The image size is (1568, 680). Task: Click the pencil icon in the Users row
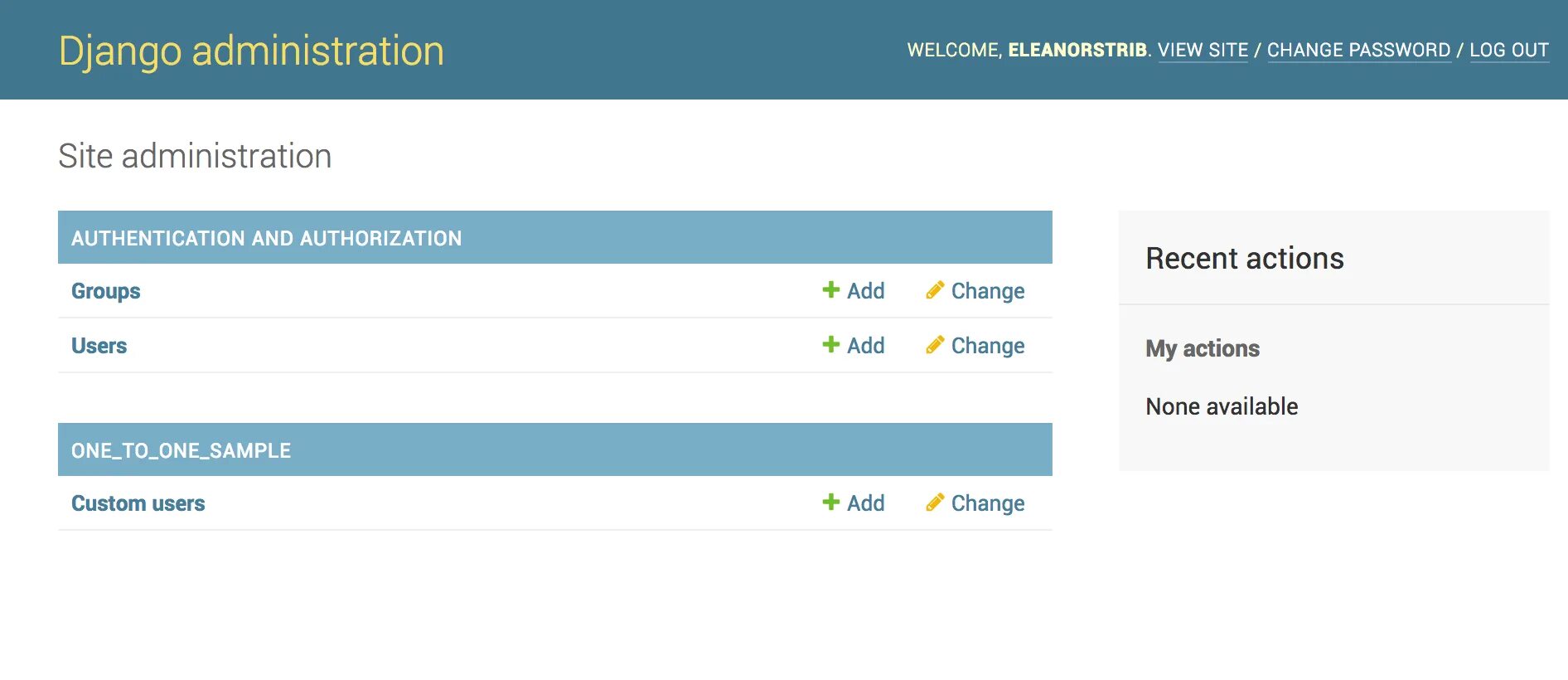pyautogui.click(x=935, y=344)
